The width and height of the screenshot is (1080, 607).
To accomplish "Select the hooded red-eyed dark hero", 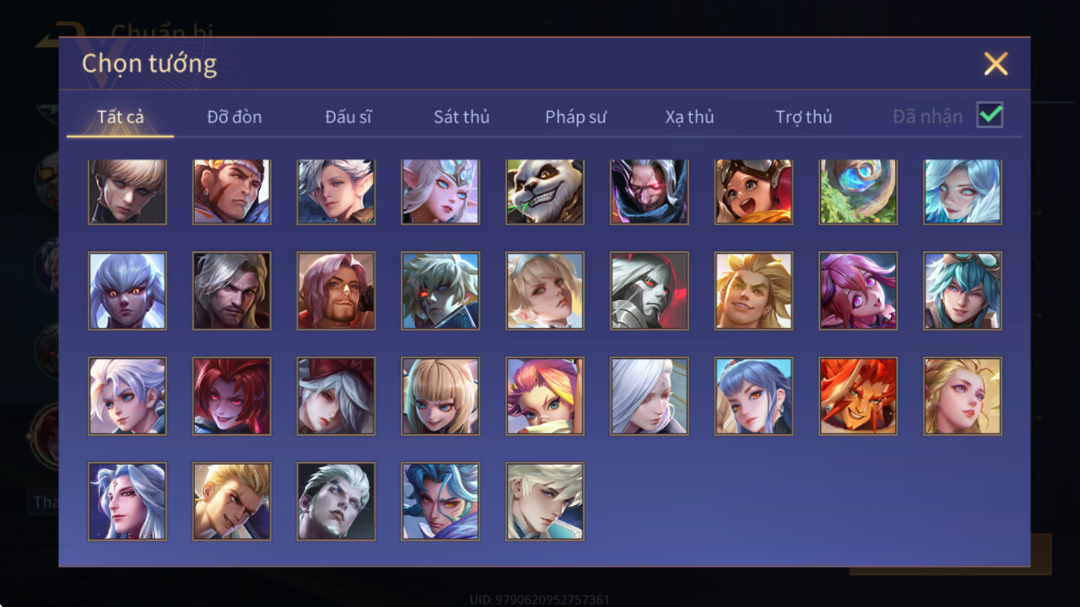I will pos(649,192).
